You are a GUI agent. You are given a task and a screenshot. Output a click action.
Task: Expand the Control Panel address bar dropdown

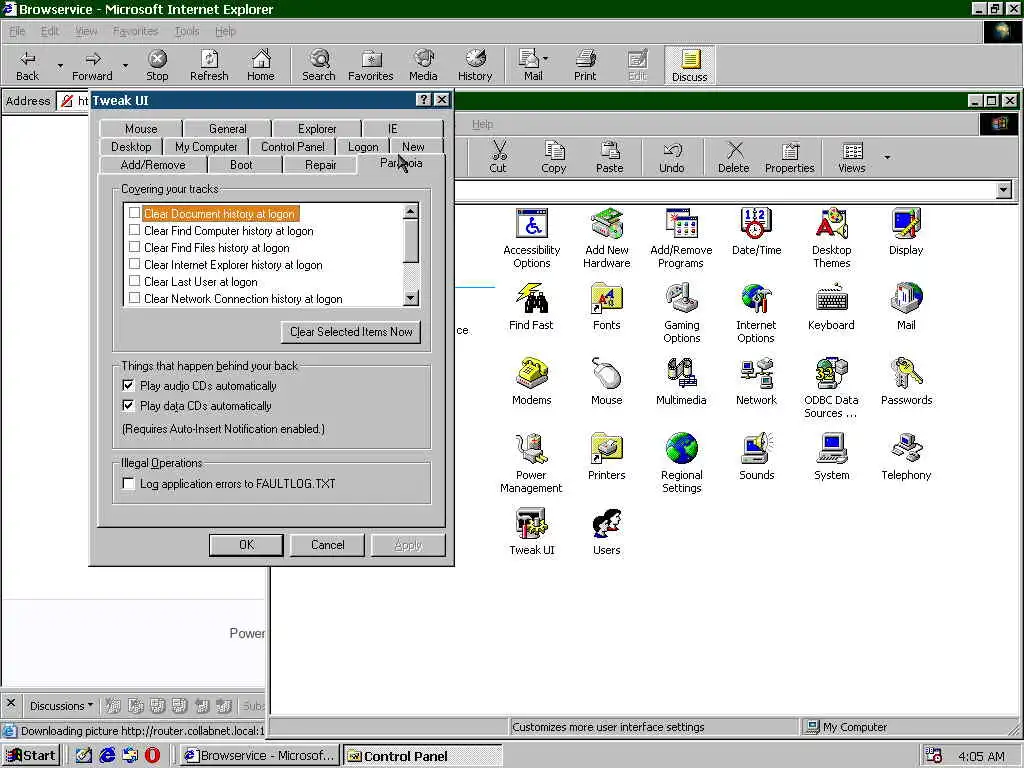[x=1004, y=190]
